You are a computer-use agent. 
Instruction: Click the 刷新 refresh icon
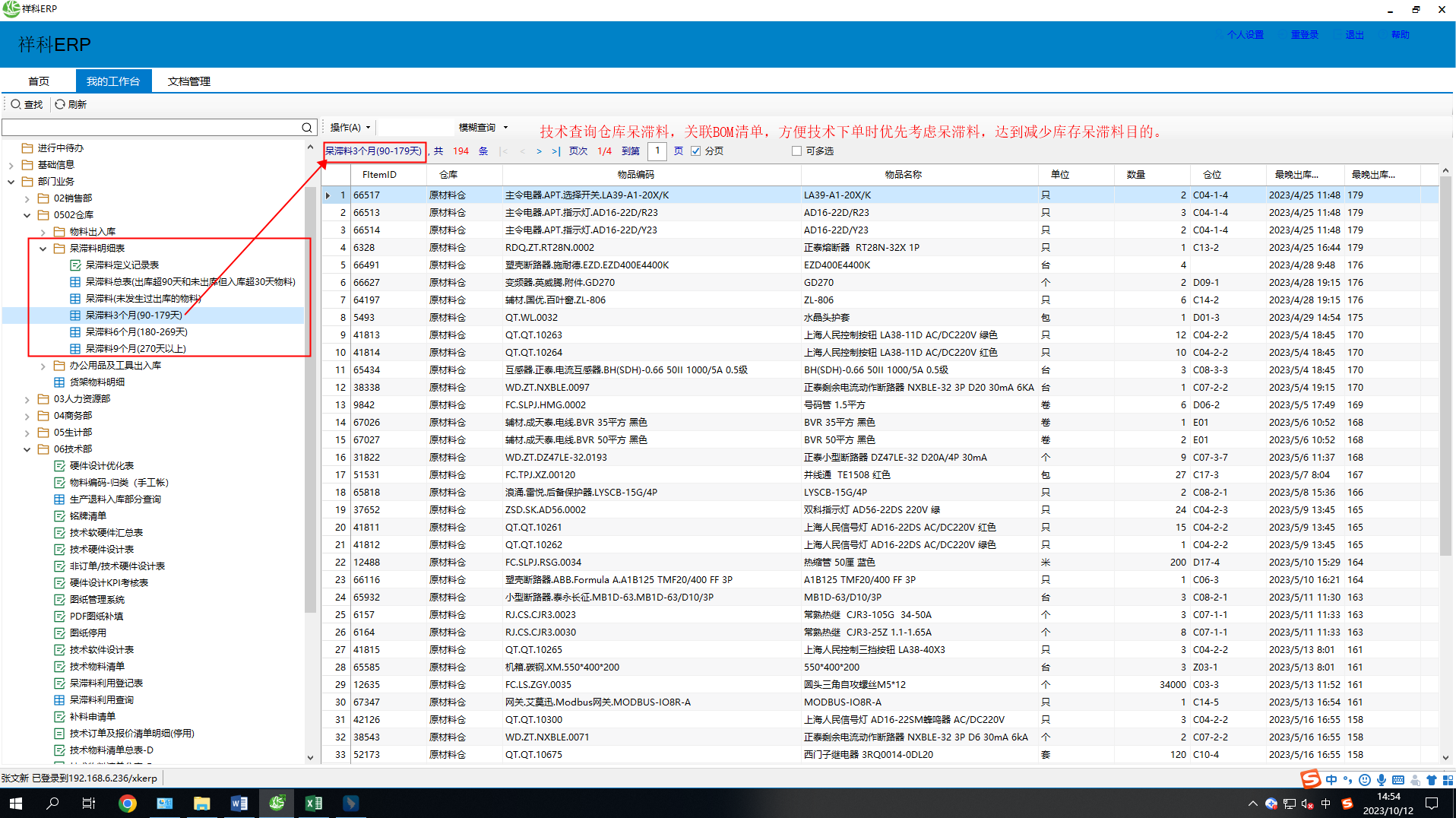click(x=60, y=104)
